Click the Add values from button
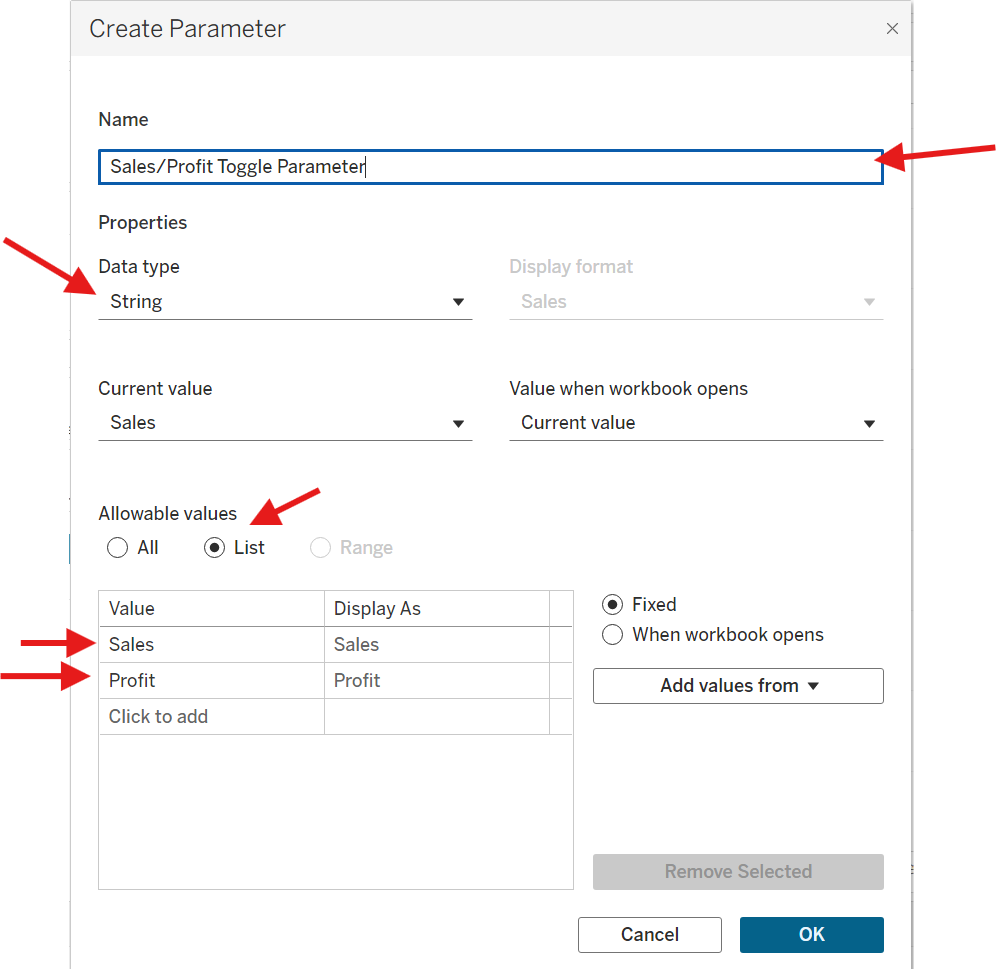Viewport: 997px width, 969px height. point(738,686)
